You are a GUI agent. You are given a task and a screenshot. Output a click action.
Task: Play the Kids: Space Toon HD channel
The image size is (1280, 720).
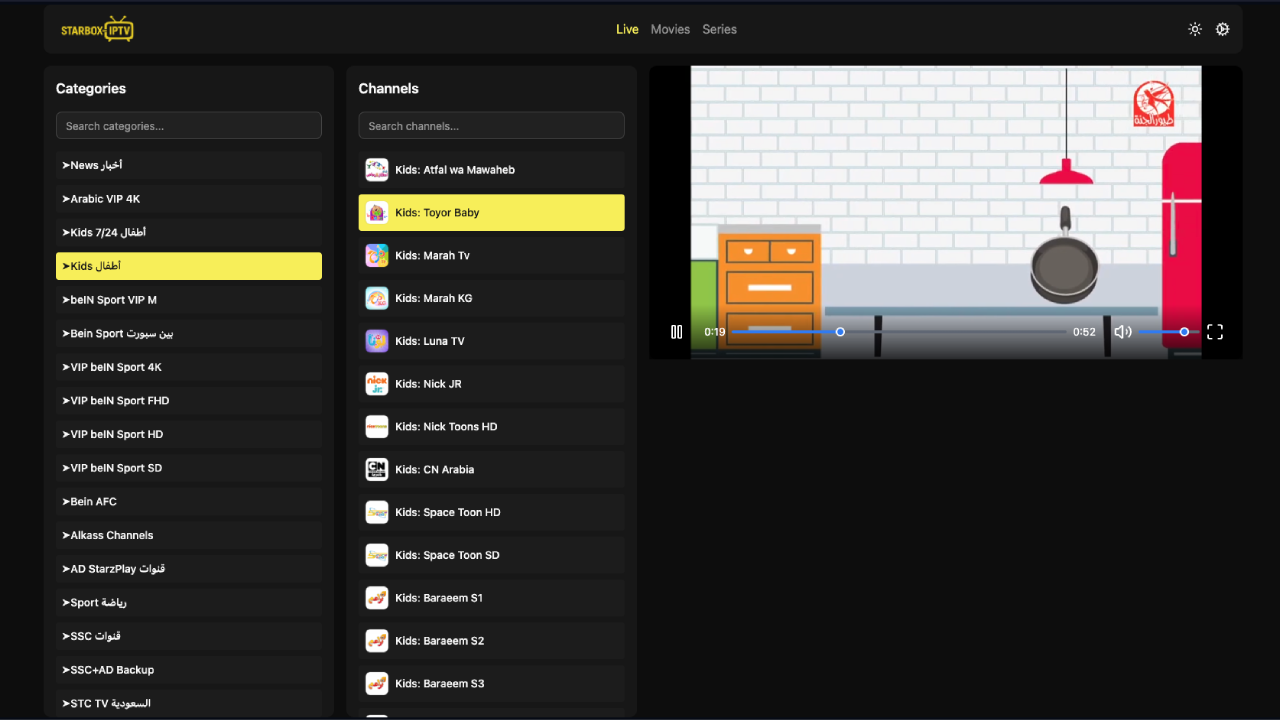click(492, 512)
